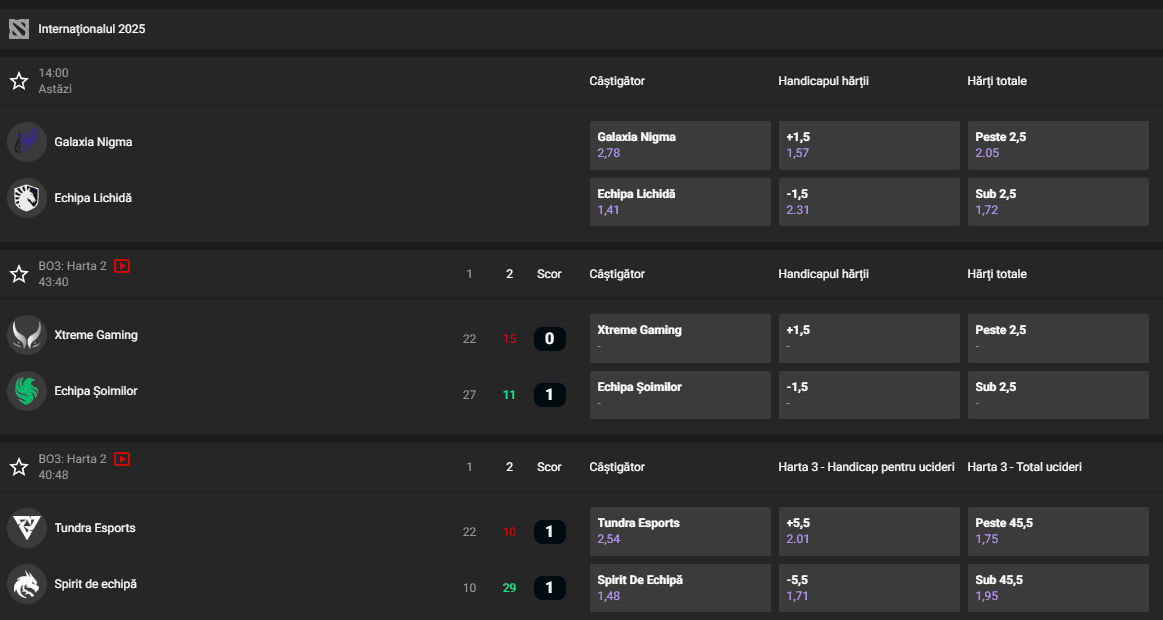Click Spirit de echipă map score 1

(550, 588)
